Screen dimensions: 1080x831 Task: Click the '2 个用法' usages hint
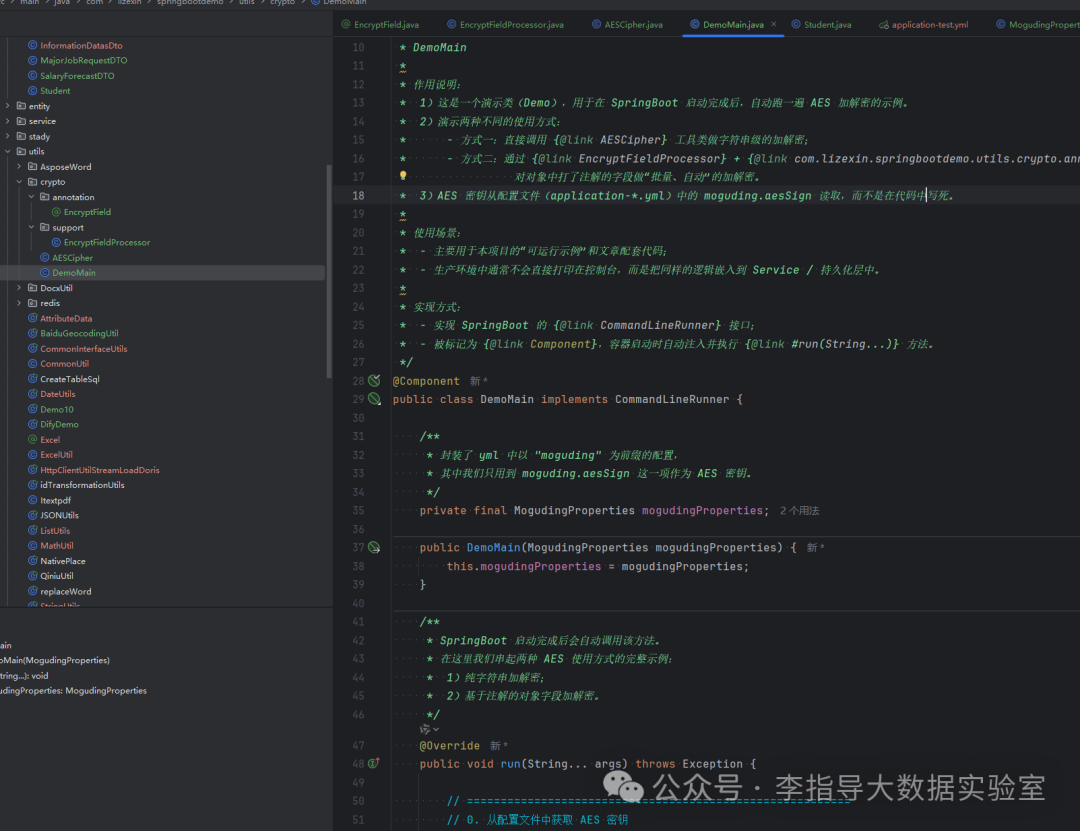(800, 511)
